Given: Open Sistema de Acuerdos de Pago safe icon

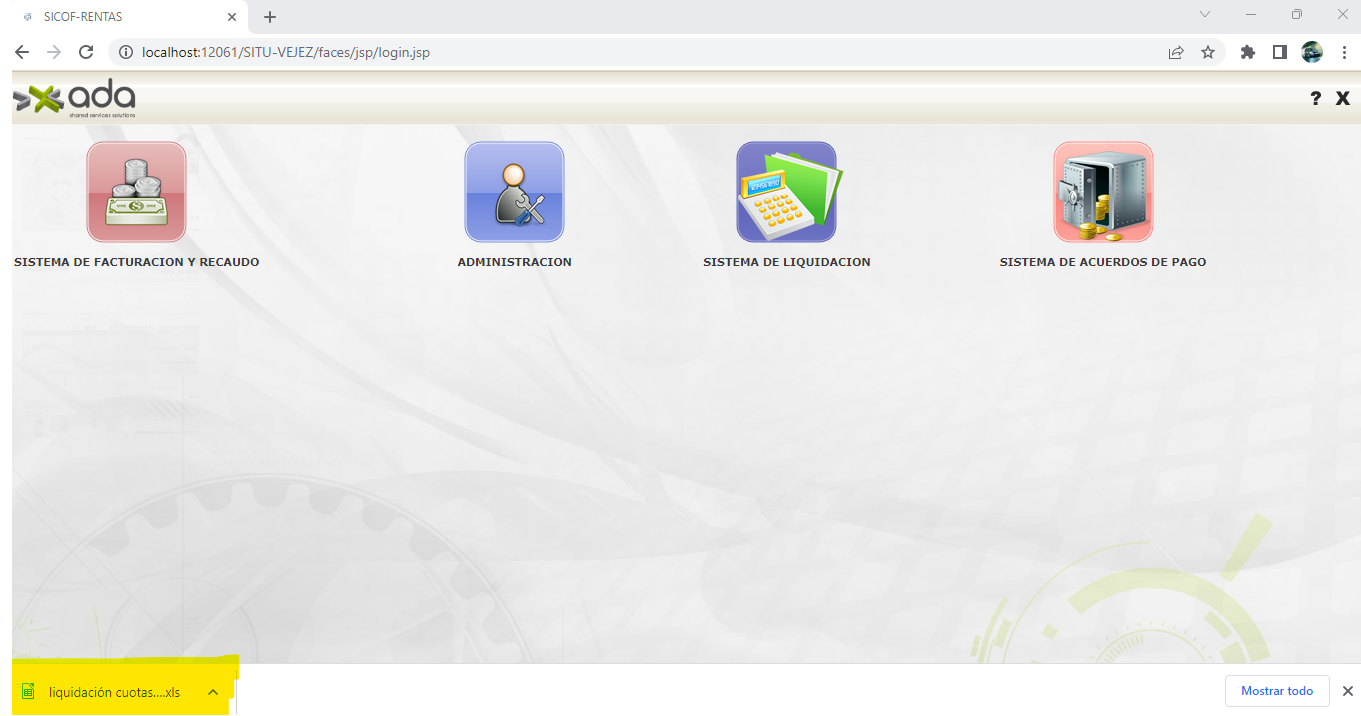Looking at the screenshot, I should point(1102,192).
